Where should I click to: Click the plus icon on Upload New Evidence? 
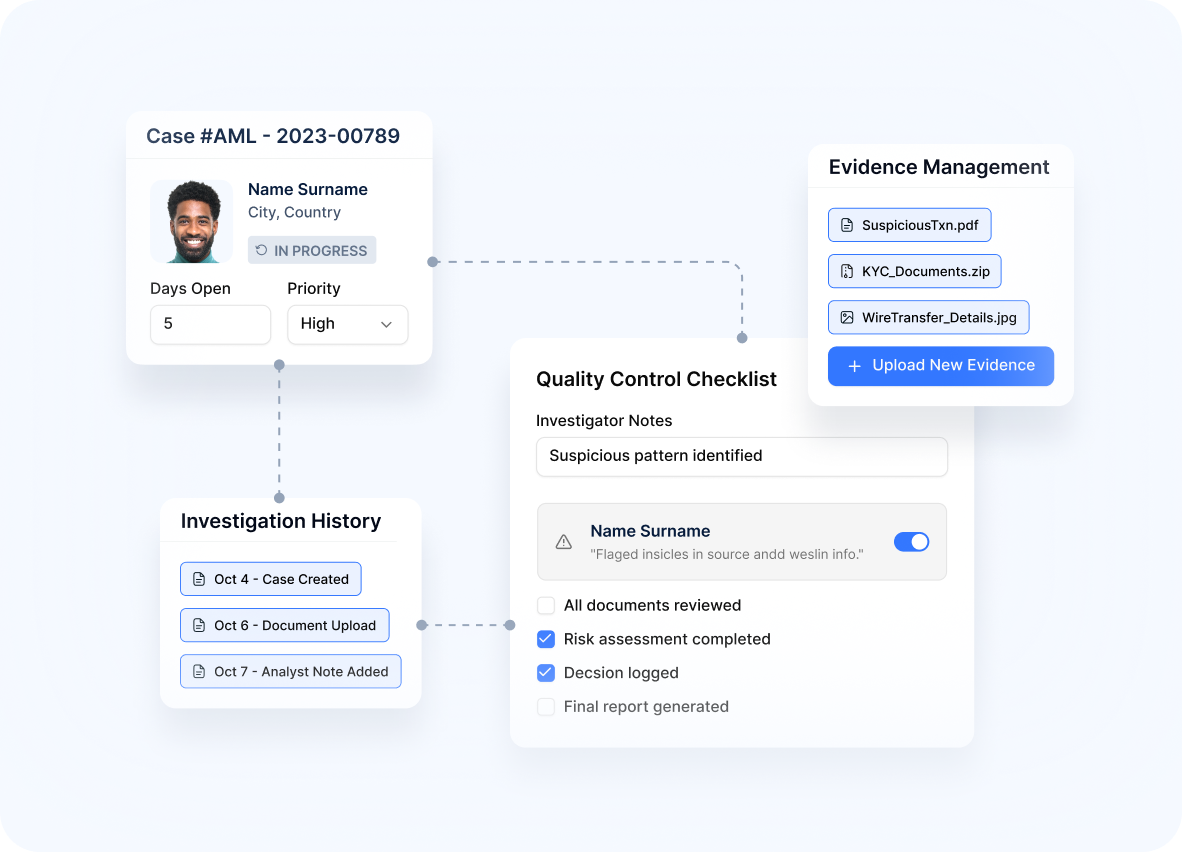[854, 366]
